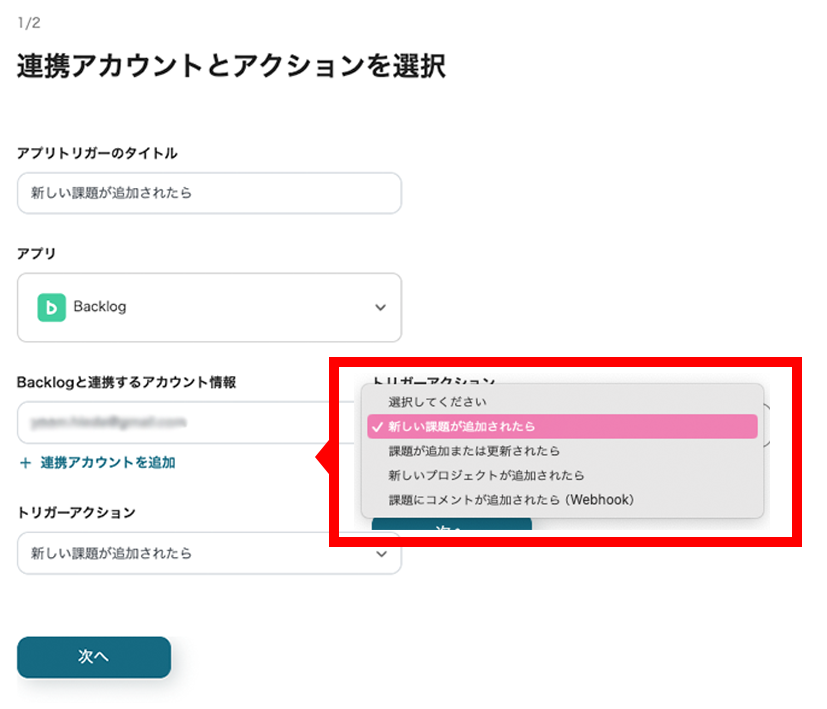Click the partially hidden 次へ button under the menu
The image size is (827, 709).
(451, 526)
